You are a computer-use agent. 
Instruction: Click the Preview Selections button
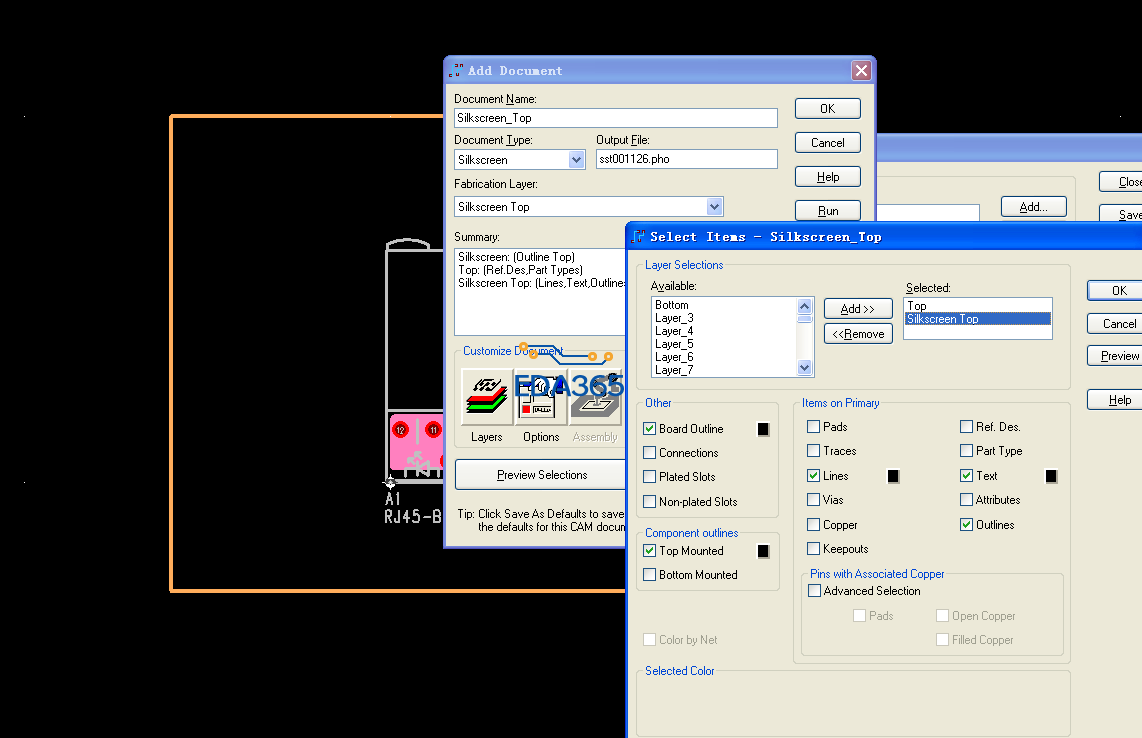(542, 475)
